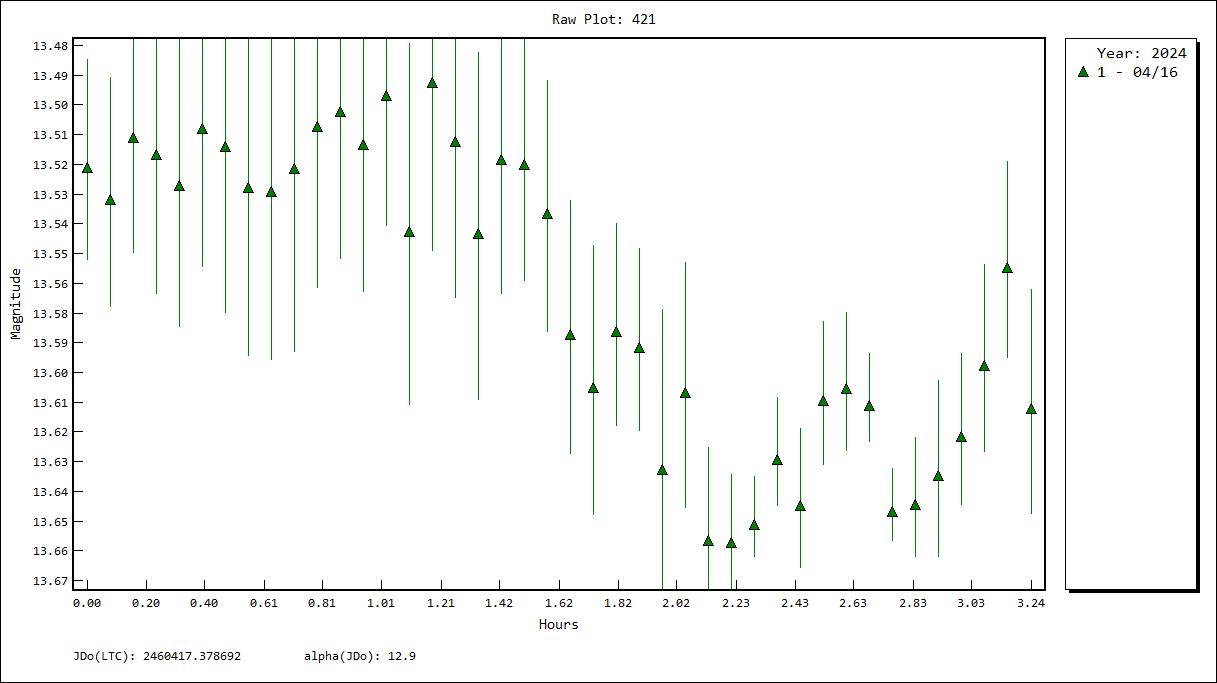Click x-axis tick label 0.40
The width and height of the screenshot is (1217, 683).
click(205, 603)
